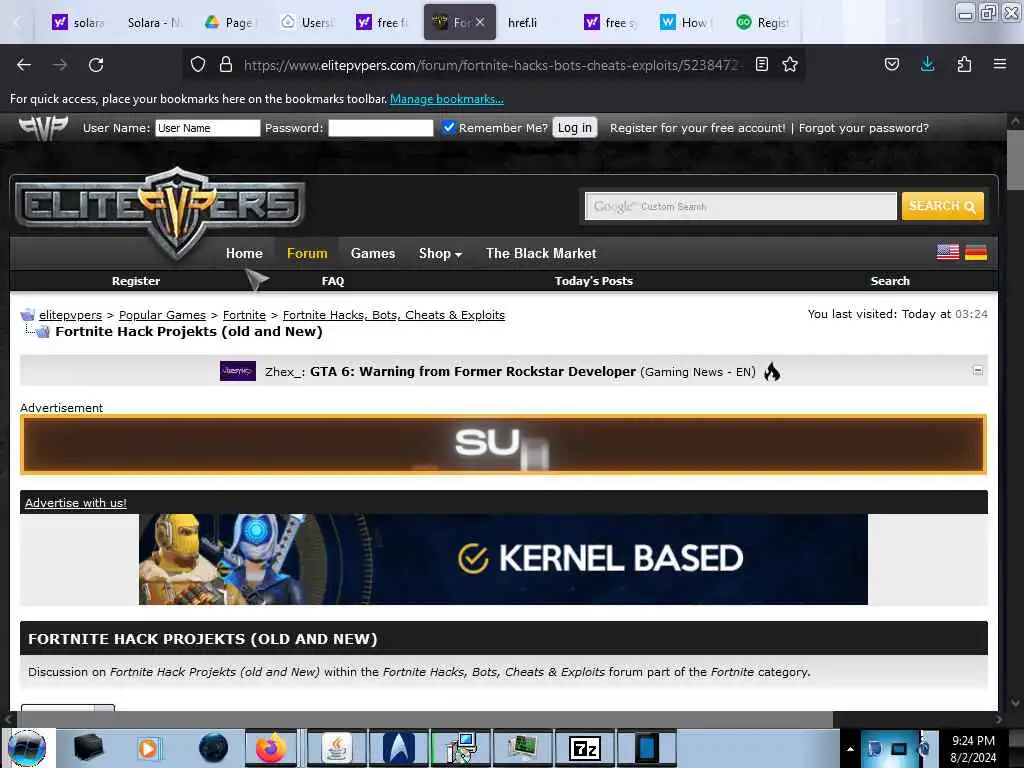Click the small EVP logo beside User Name
This screenshot has height=768, width=1024.
coord(43,128)
